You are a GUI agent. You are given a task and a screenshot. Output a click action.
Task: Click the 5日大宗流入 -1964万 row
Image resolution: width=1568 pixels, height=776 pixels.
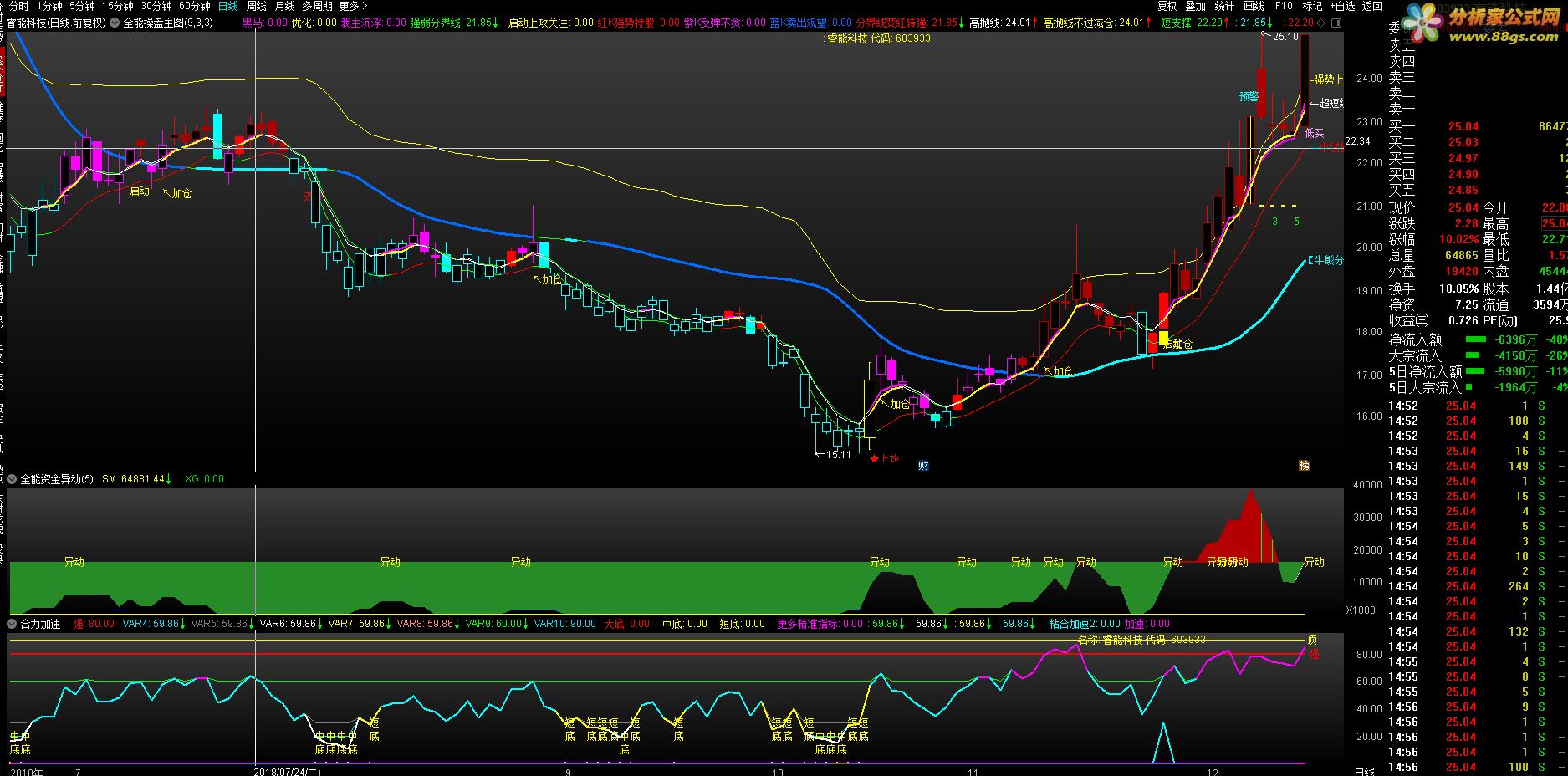pyautogui.click(x=1478, y=387)
